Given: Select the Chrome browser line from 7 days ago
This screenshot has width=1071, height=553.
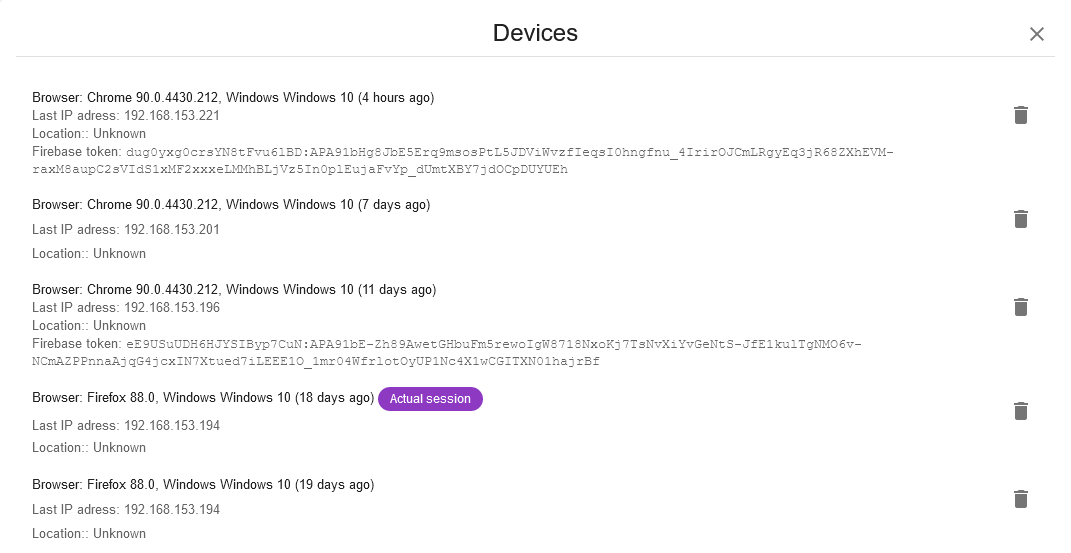Looking at the screenshot, I should (x=231, y=205).
